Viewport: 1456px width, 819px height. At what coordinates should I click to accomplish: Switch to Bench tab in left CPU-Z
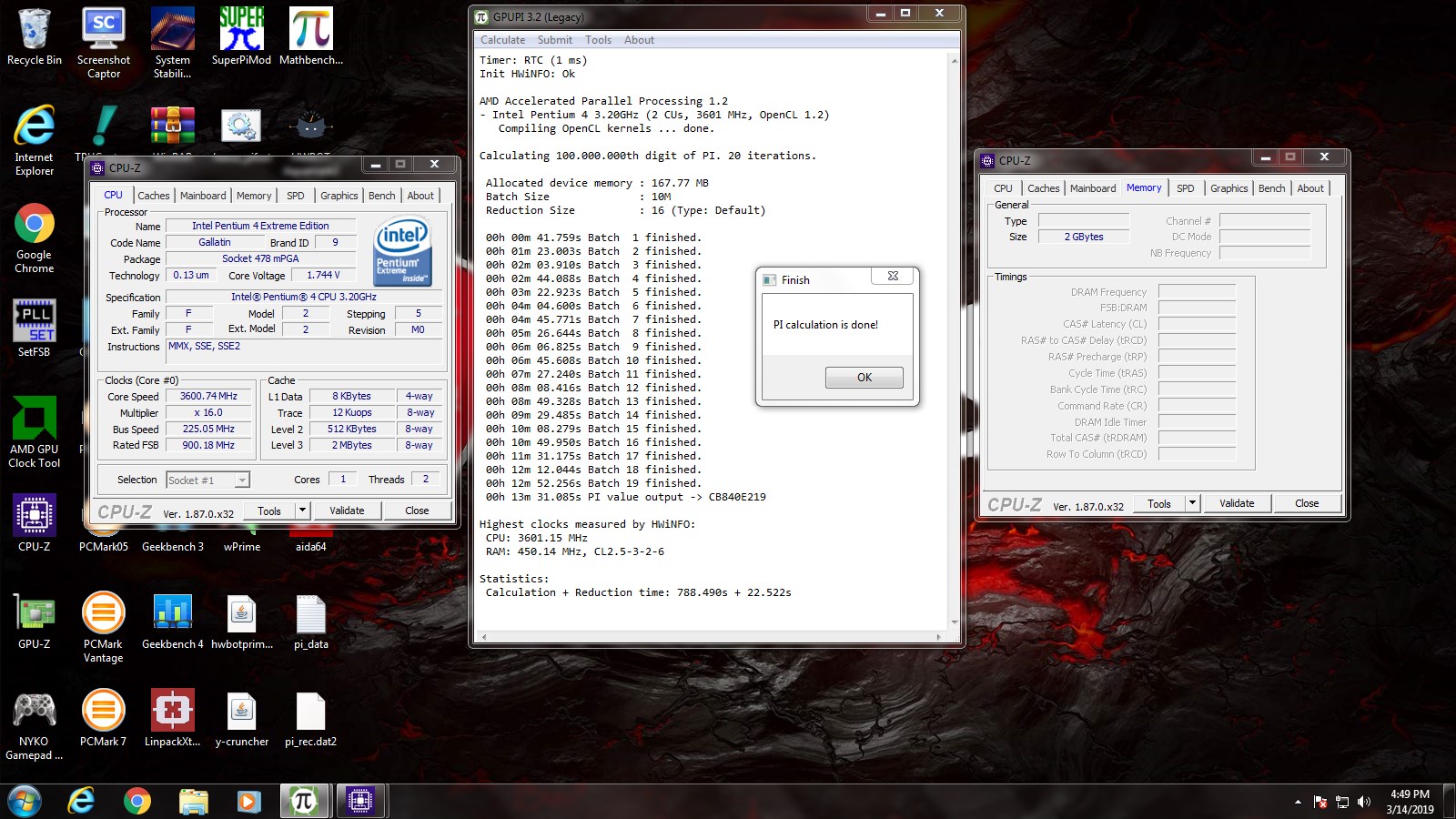(382, 196)
